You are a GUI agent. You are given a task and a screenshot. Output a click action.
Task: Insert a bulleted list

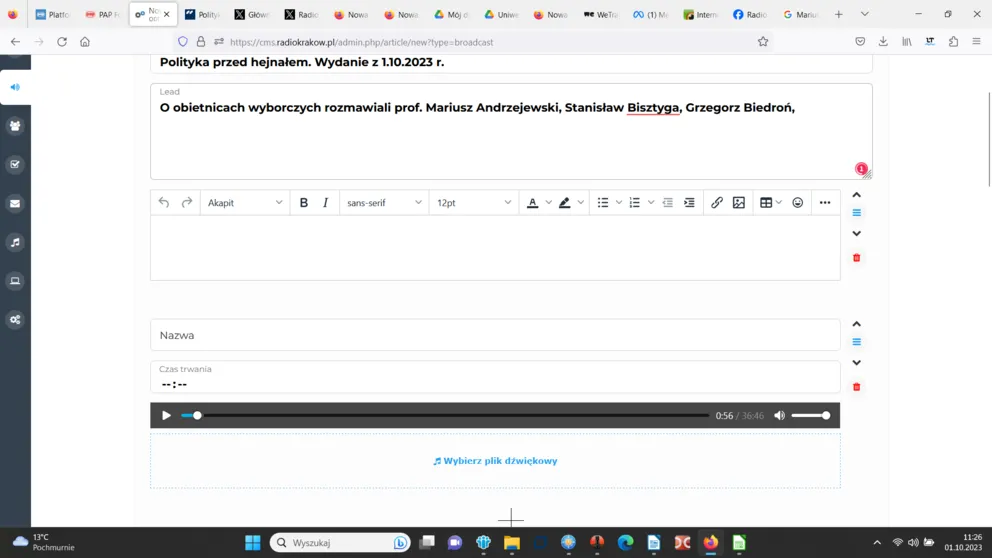pyautogui.click(x=603, y=202)
